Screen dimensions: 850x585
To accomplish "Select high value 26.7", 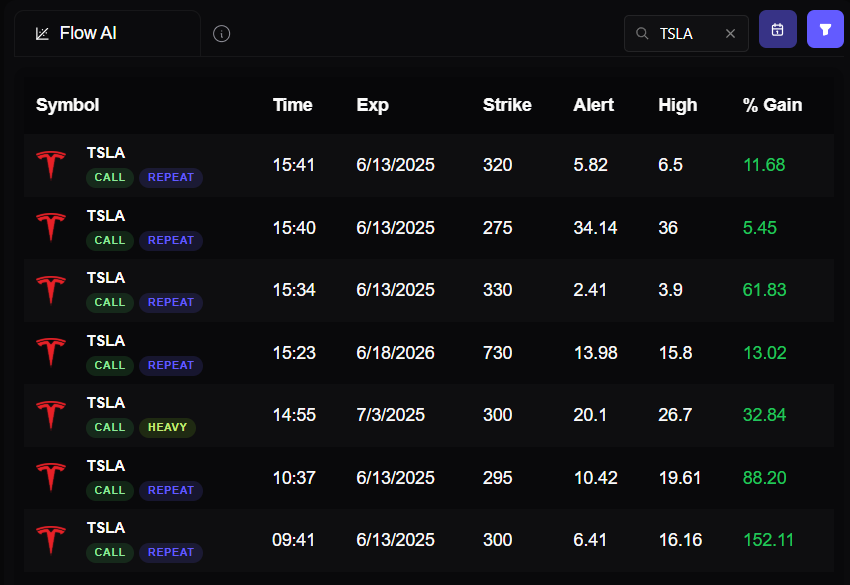I will click(x=675, y=415).
